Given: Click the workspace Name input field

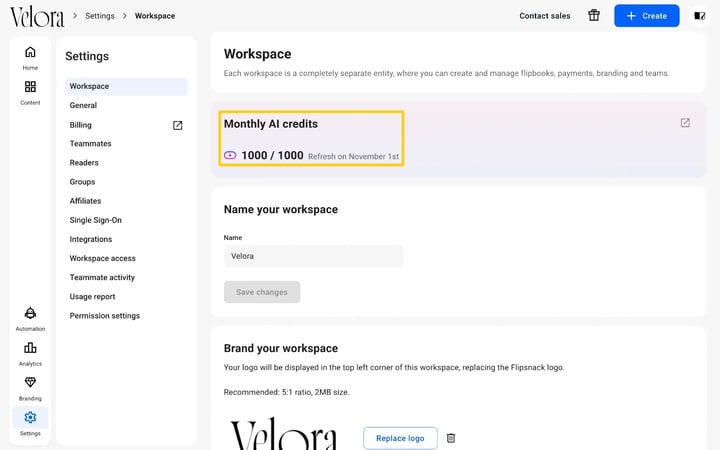Looking at the screenshot, I should click(314, 256).
